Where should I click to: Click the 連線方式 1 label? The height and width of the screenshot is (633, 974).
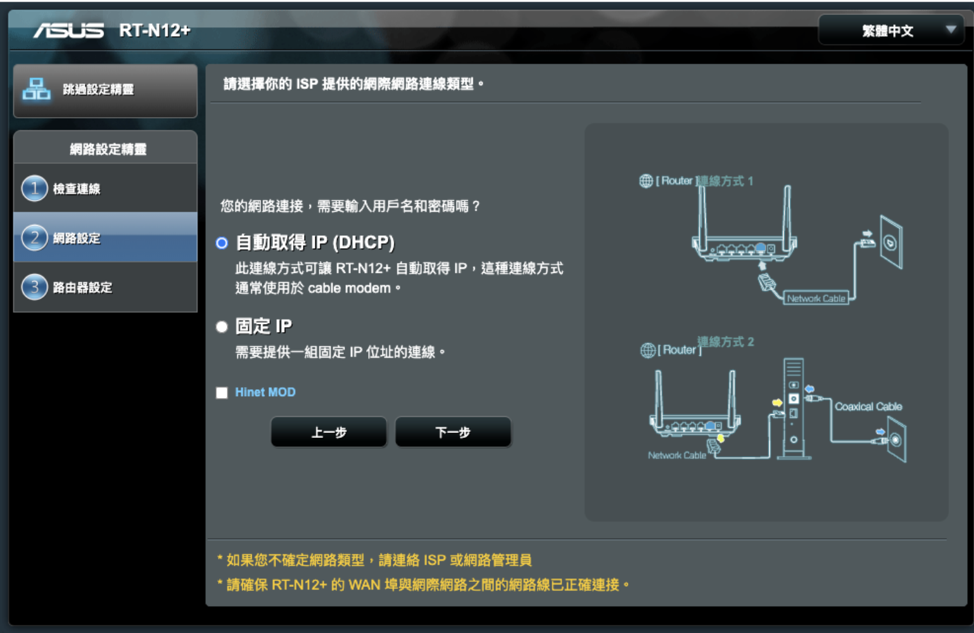[x=724, y=181]
